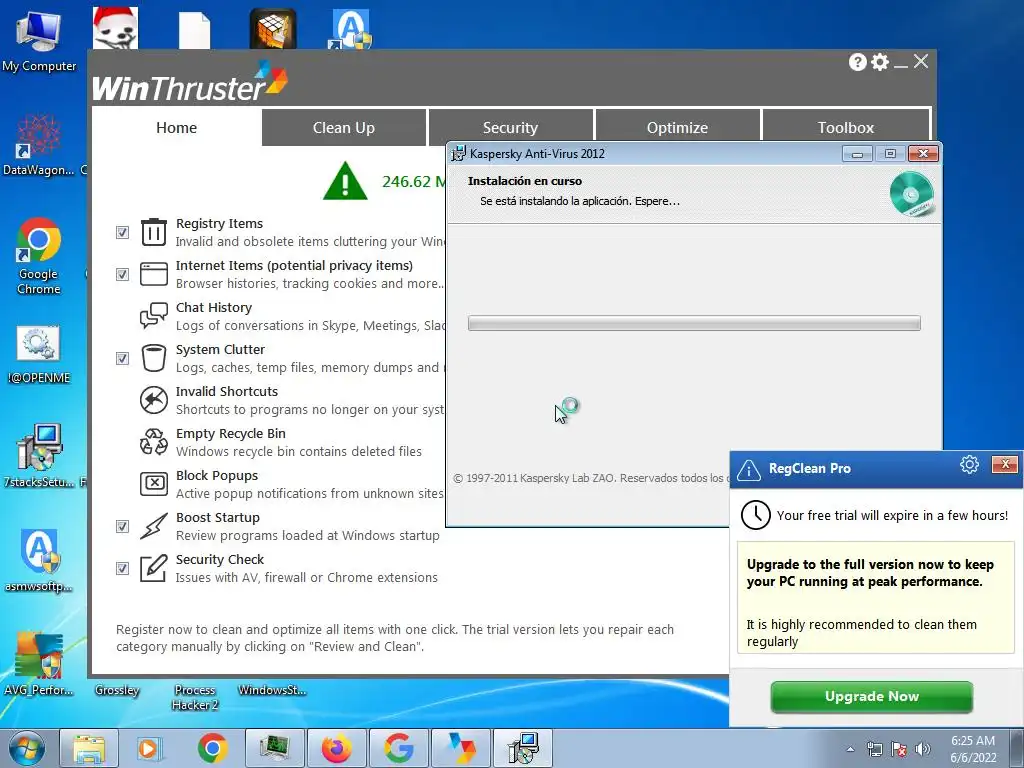Click the Chat History speech bubbles icon
The image size is (1024, 768).
point(154,316)
